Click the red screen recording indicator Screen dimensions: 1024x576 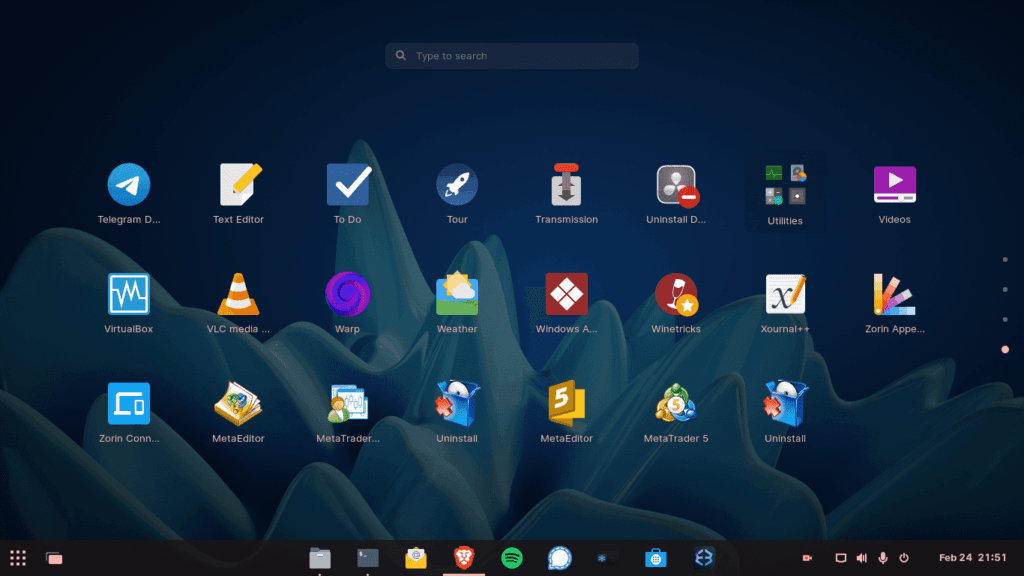pos(807,558)
